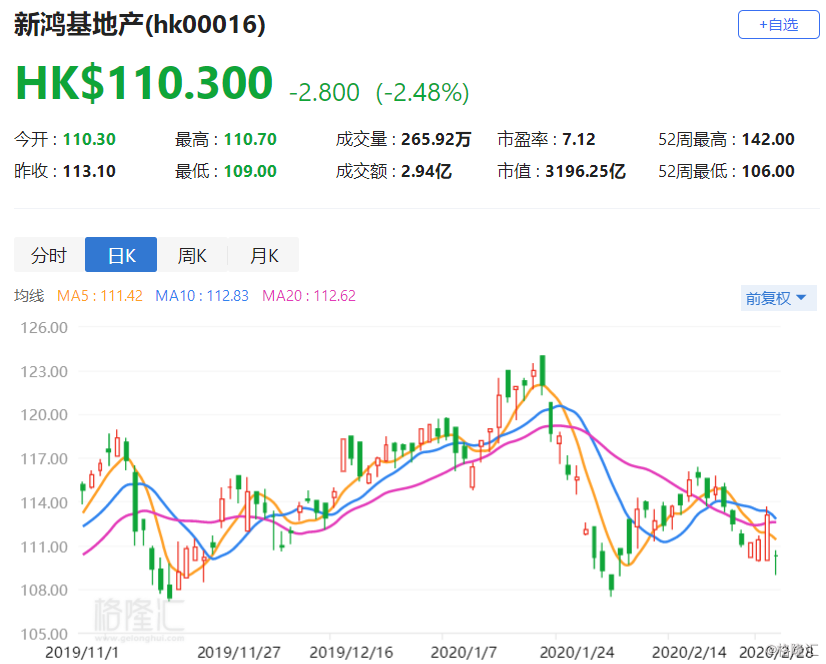Viewport: 826px width, 664px height.
Task: Click the percent change (-2.48%)
Action: 422,93
